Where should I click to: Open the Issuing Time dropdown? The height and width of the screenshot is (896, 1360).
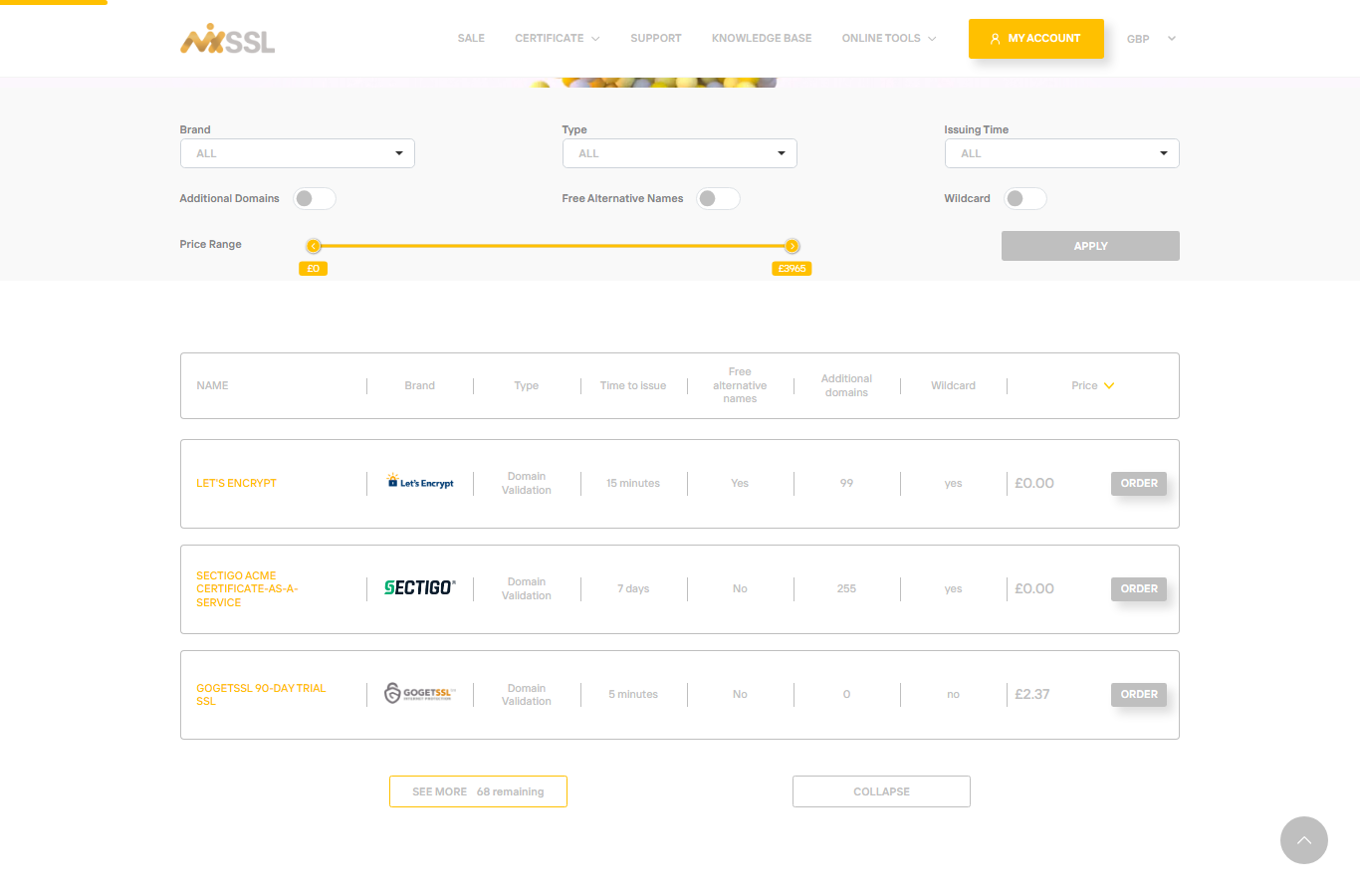pos(1062,153)
